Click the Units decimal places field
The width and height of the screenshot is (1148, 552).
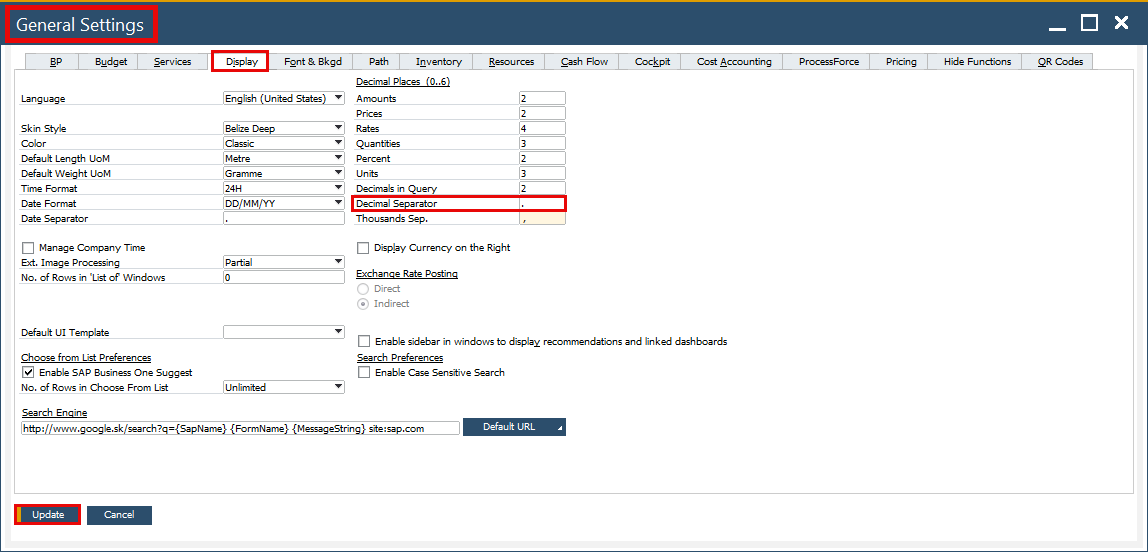[x=542, y=174]
